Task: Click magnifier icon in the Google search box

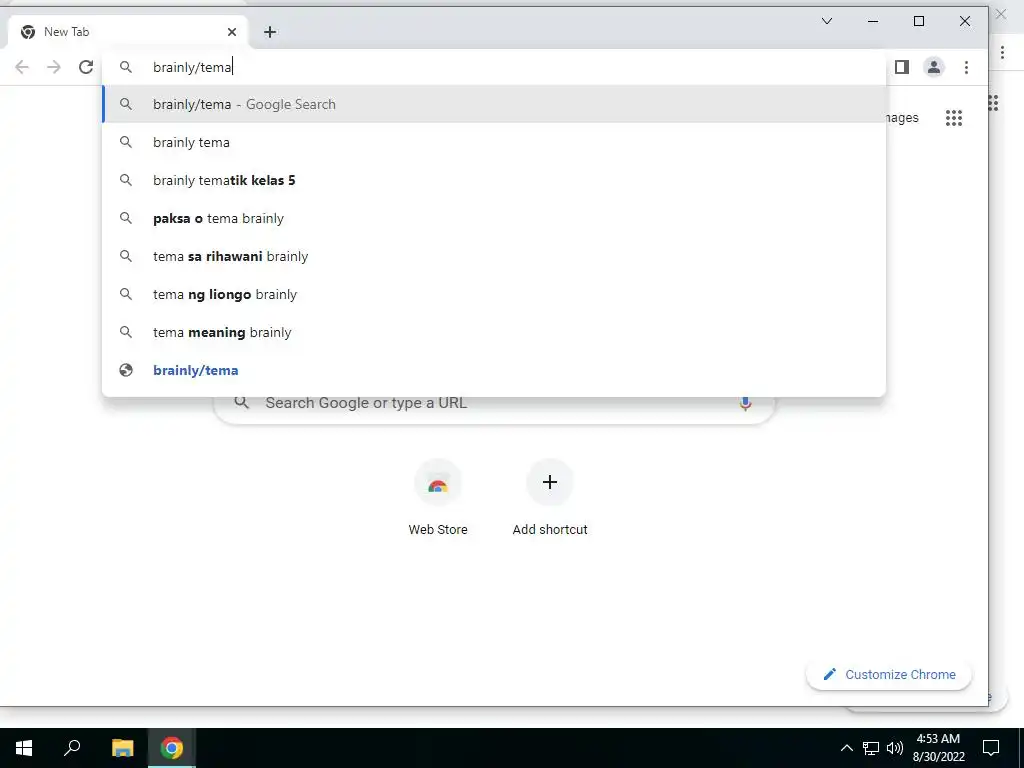Action: point(242,403)
